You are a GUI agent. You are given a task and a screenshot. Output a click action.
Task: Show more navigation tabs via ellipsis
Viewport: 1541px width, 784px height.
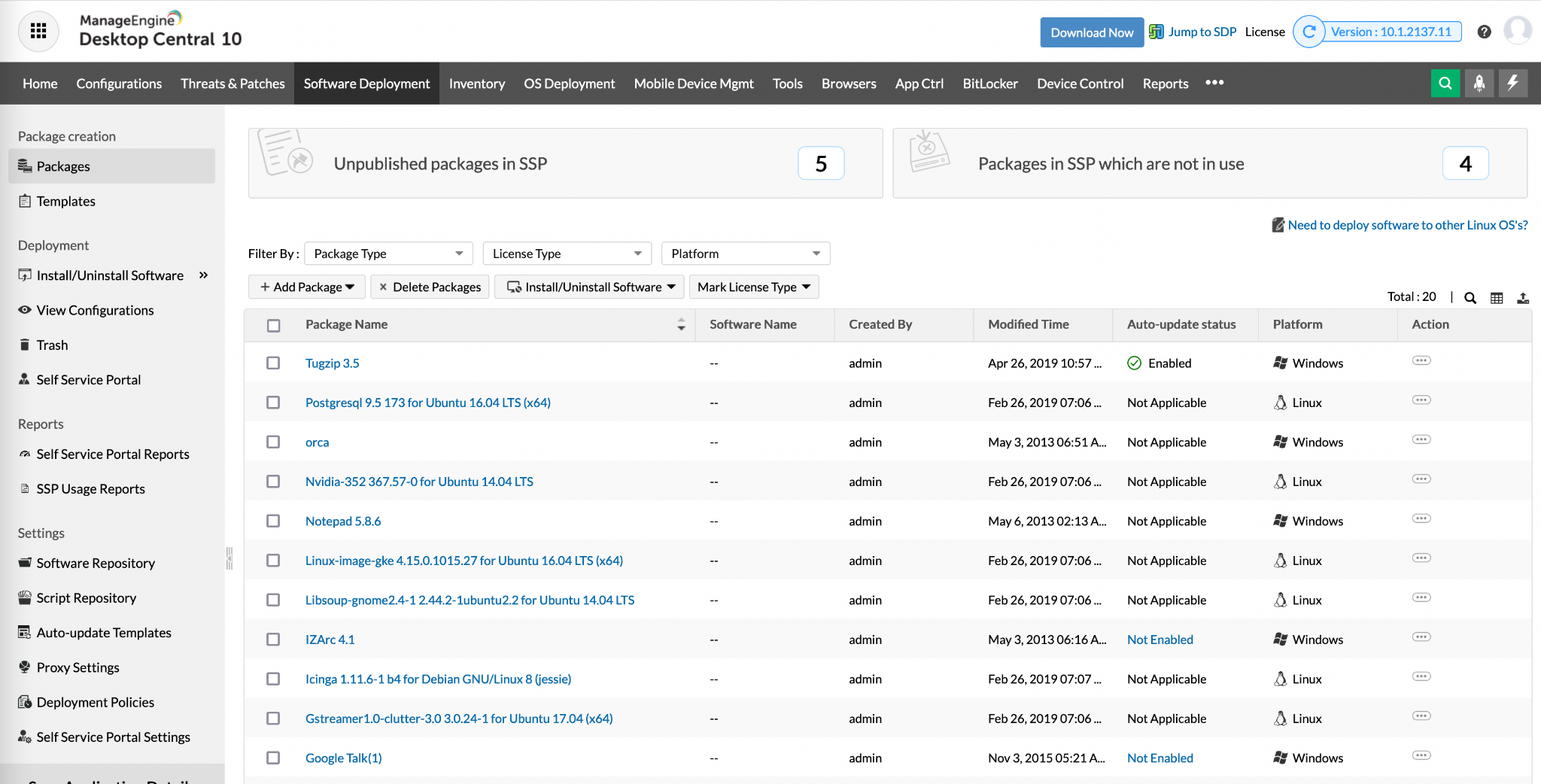1214,83
